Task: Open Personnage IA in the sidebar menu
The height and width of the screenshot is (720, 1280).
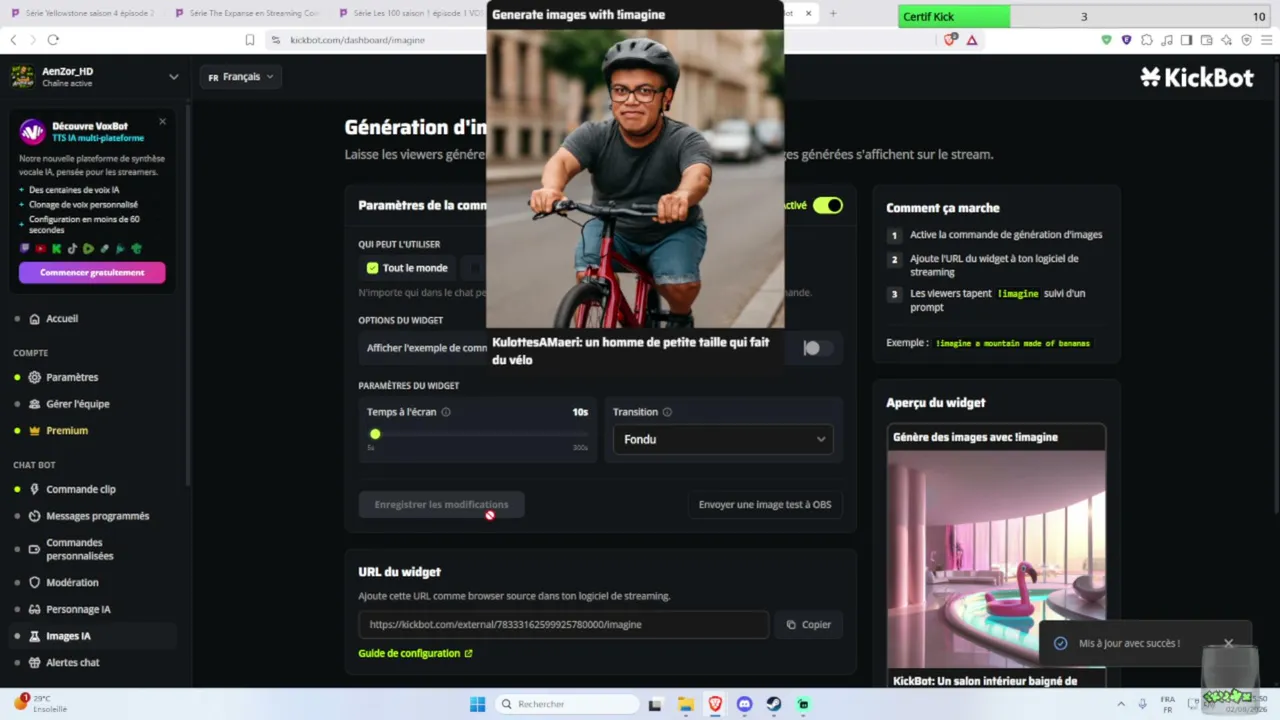Action: (78, 609)
